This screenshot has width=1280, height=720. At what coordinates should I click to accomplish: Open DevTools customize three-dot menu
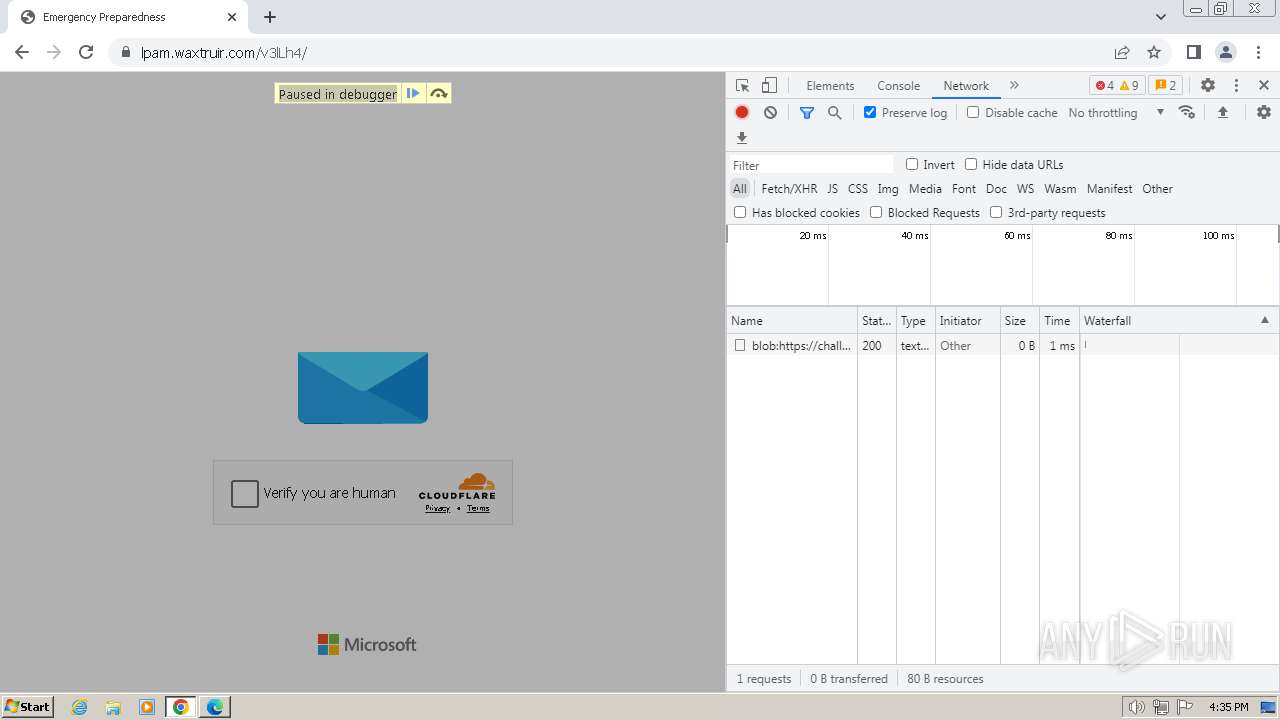(x=1236, y=86)
